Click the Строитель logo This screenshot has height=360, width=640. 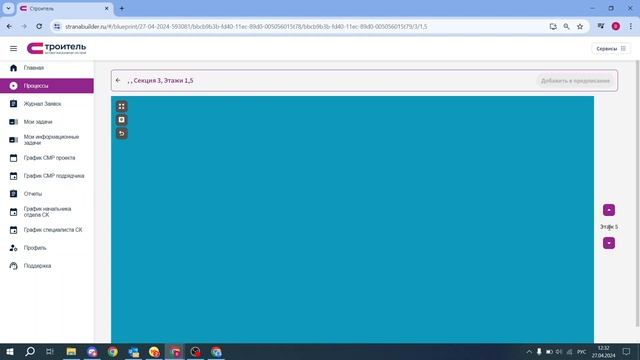[x=56, y=48]
